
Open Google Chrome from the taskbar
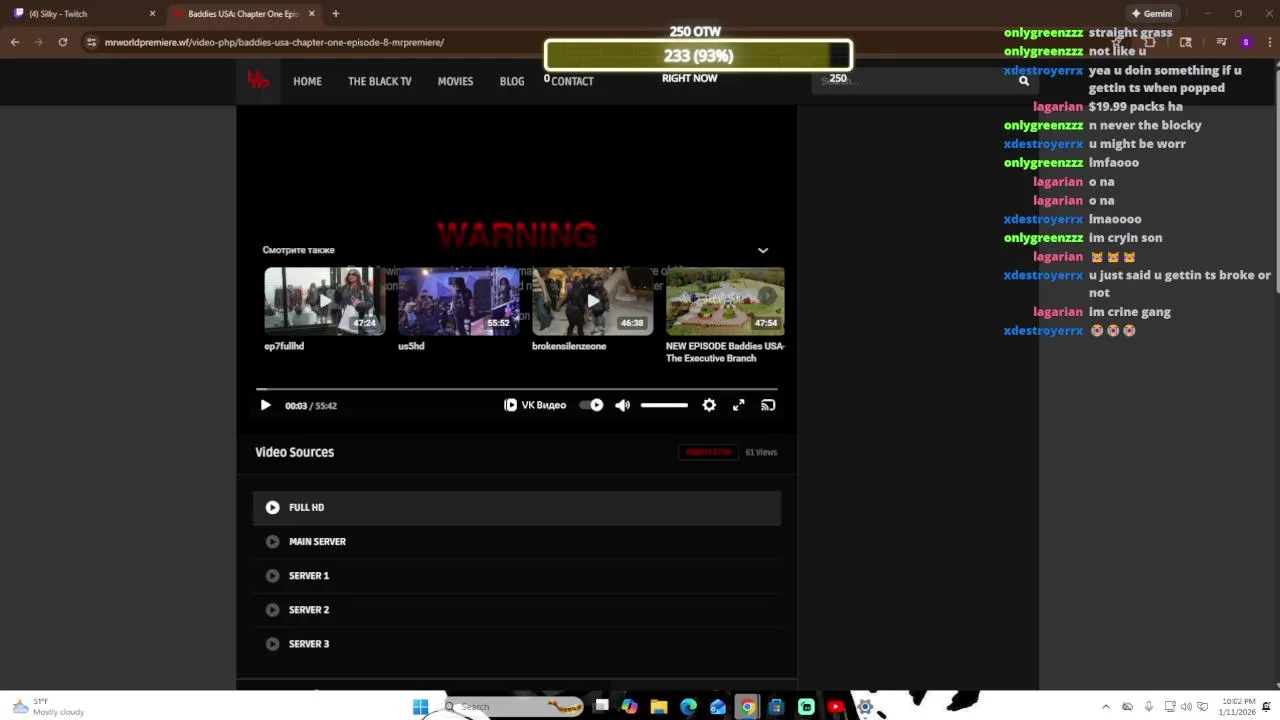(x=747, y=707)
